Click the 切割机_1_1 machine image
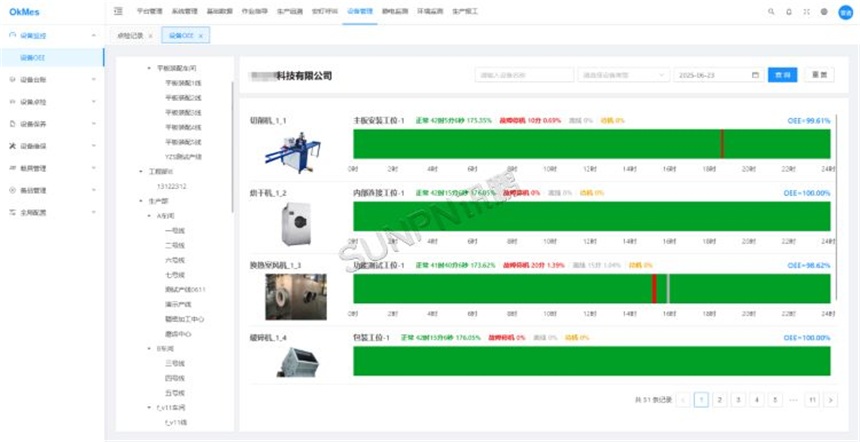The image size is (860, 442). 293,152
